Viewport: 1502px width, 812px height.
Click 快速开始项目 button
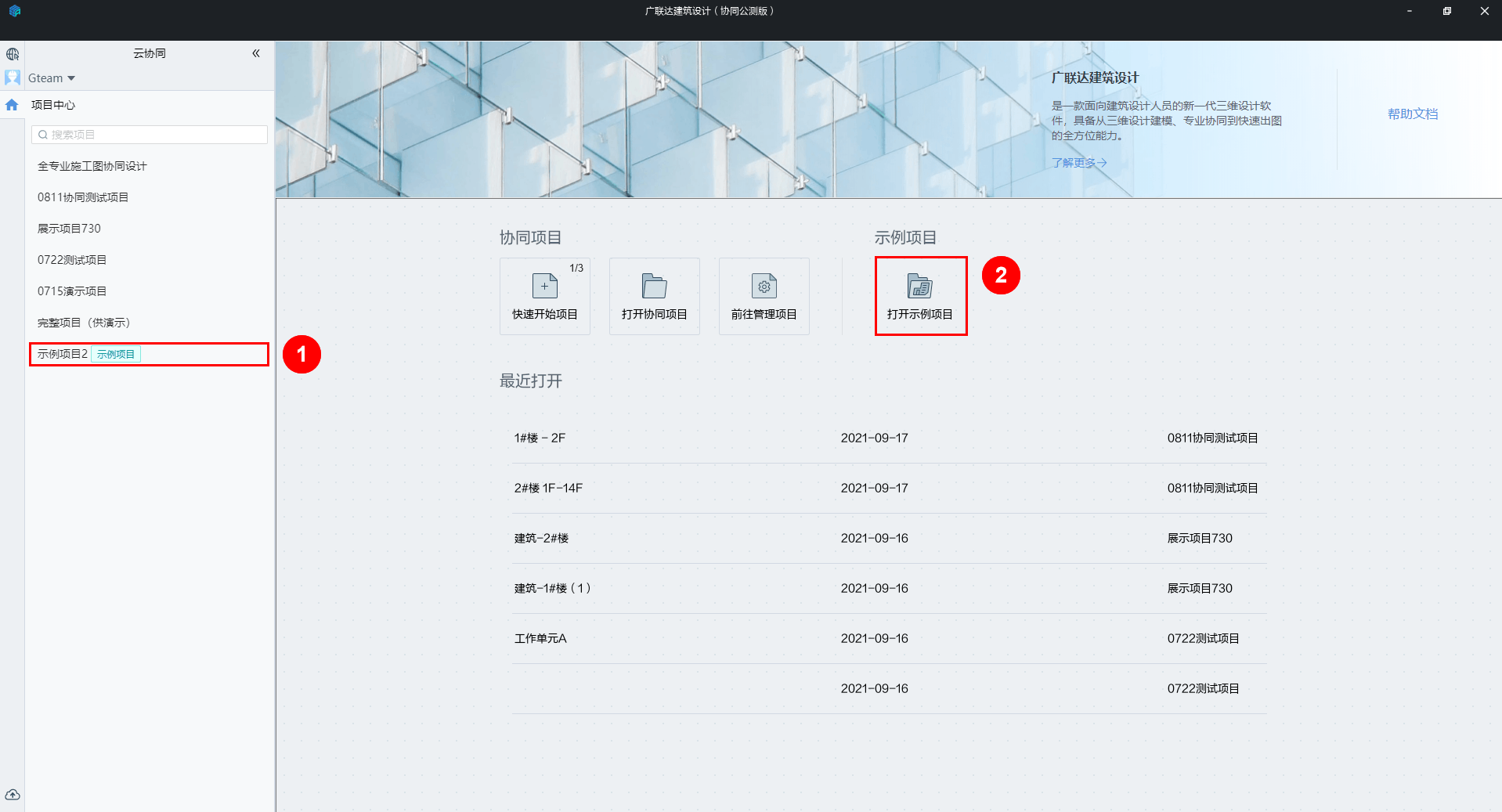(545, 297)
